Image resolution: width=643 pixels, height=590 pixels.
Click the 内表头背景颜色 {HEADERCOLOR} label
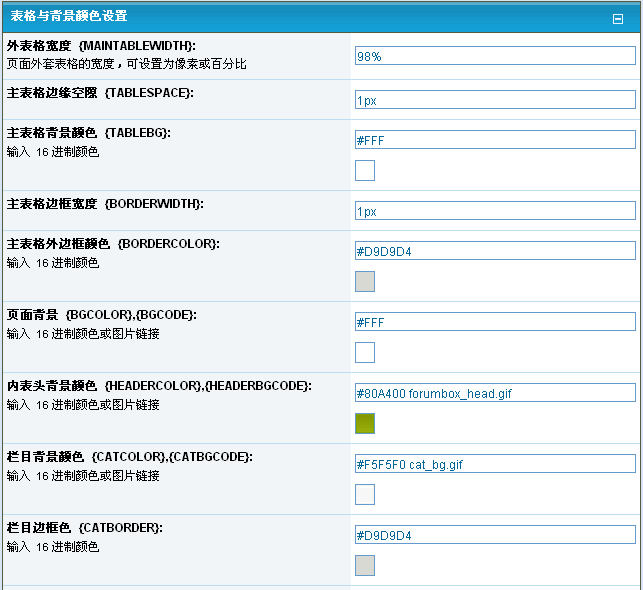pyautogui.click(x=159, y=386)
